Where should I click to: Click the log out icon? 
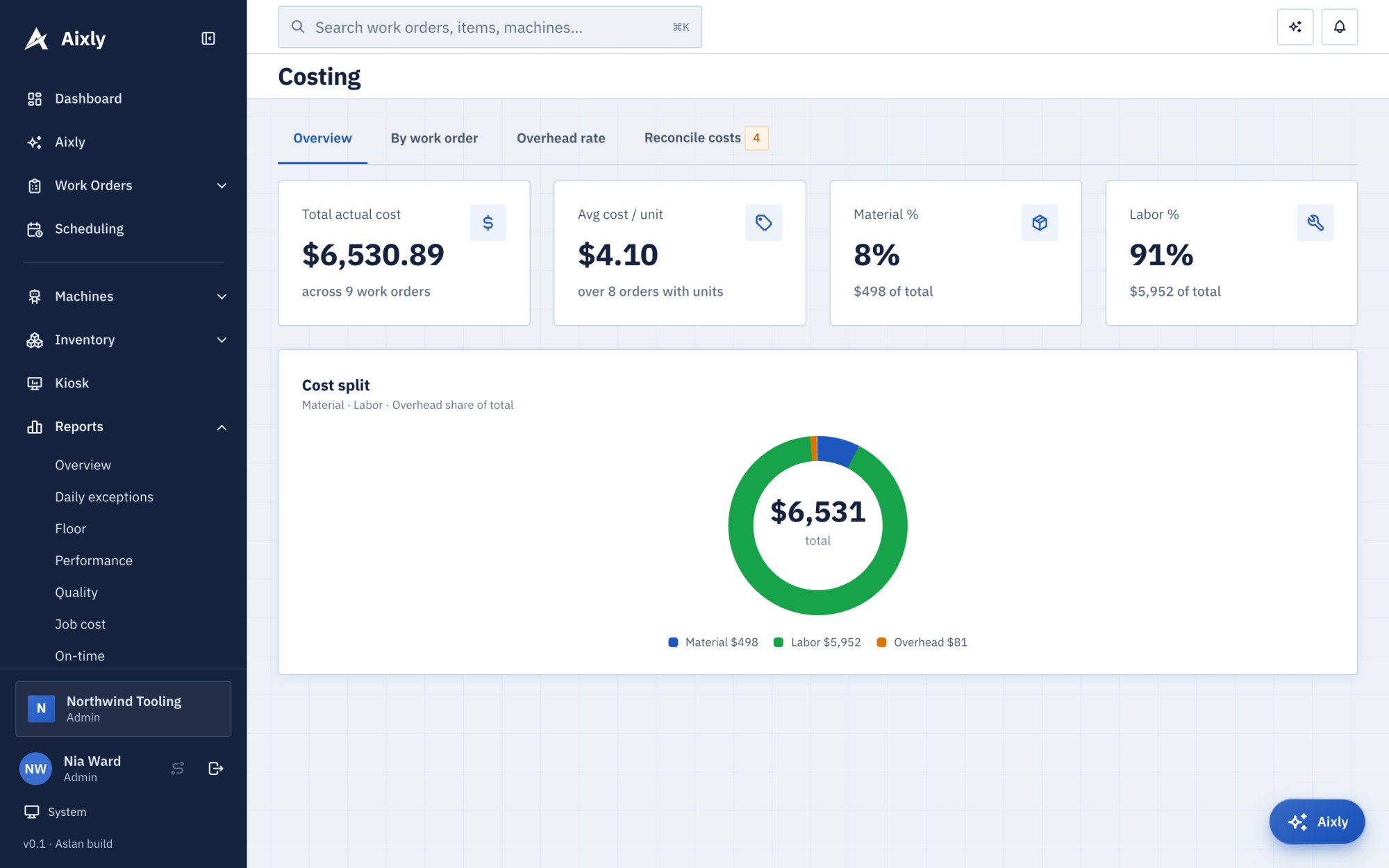pyautogui.click(x=216, y=768)
